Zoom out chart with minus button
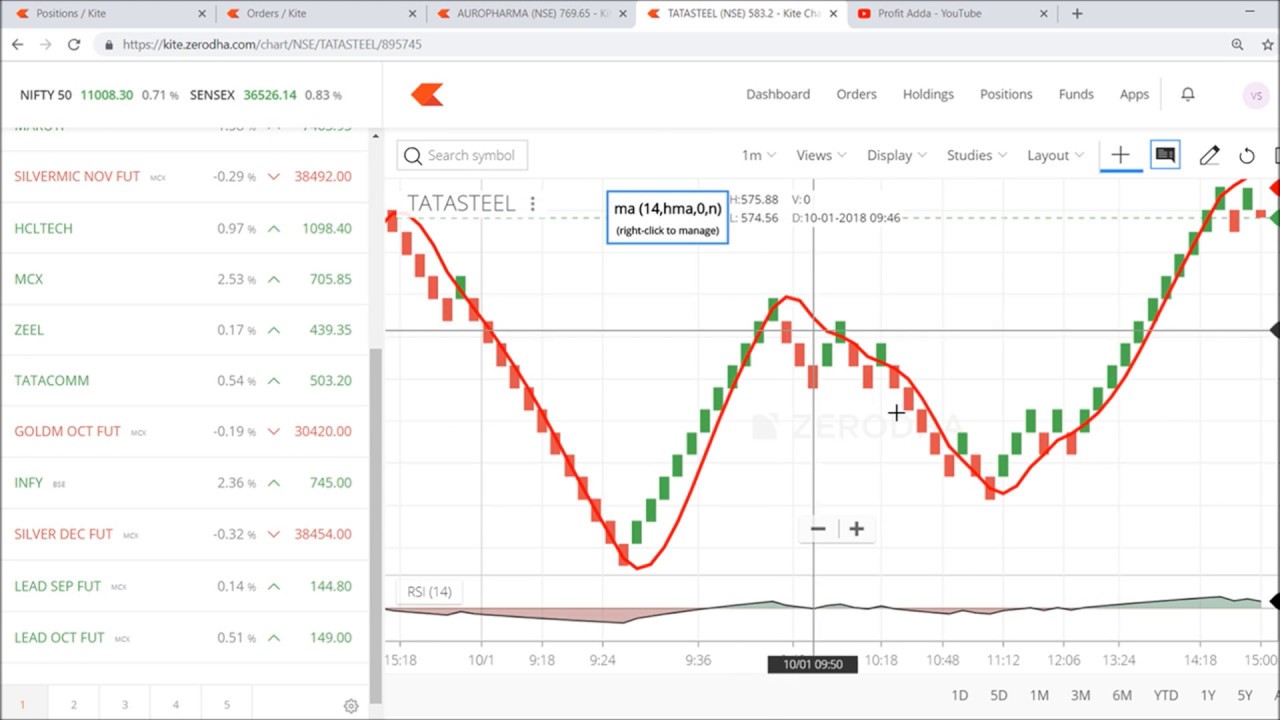 pos(818,529)
